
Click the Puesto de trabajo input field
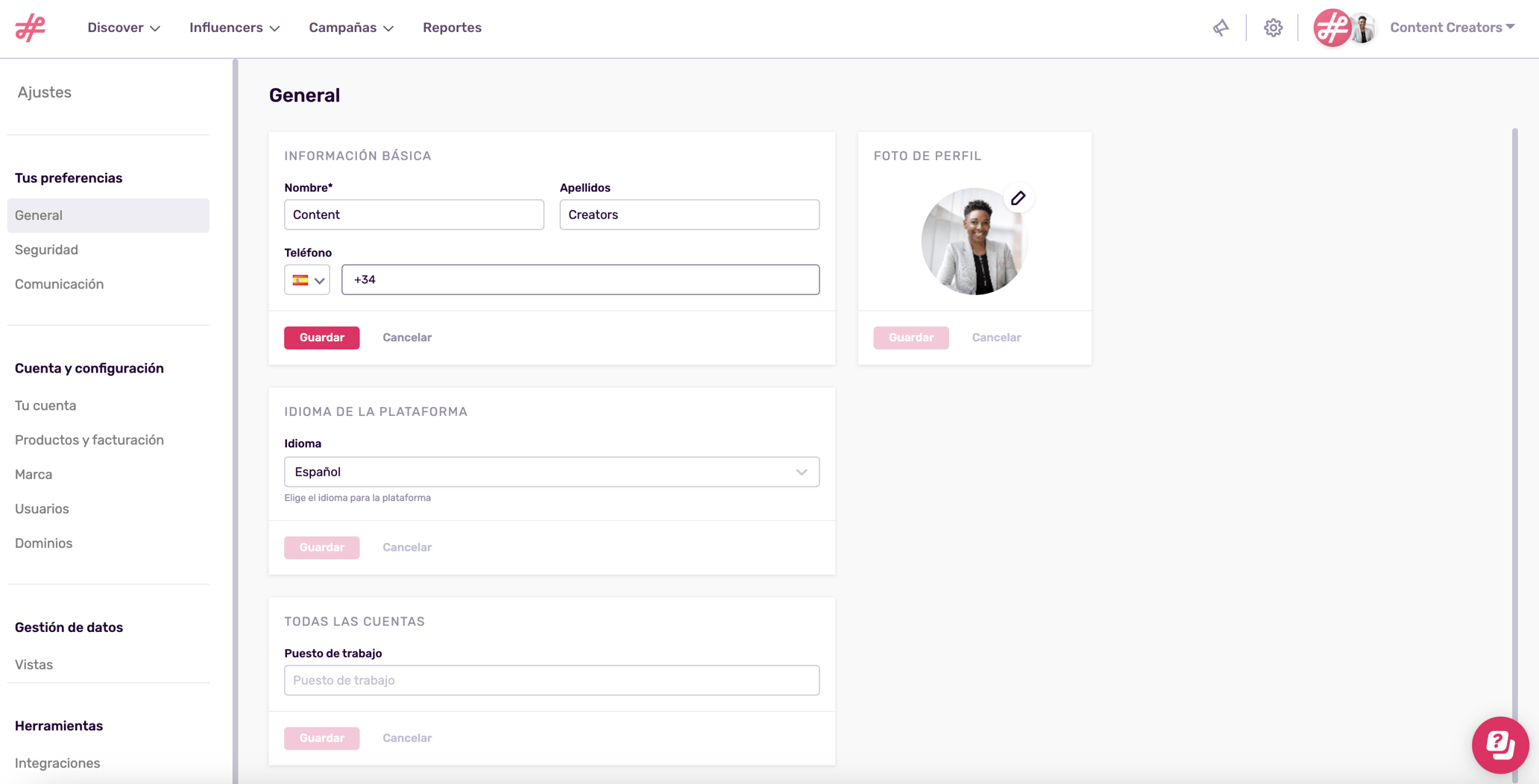(x=551, y=680)
